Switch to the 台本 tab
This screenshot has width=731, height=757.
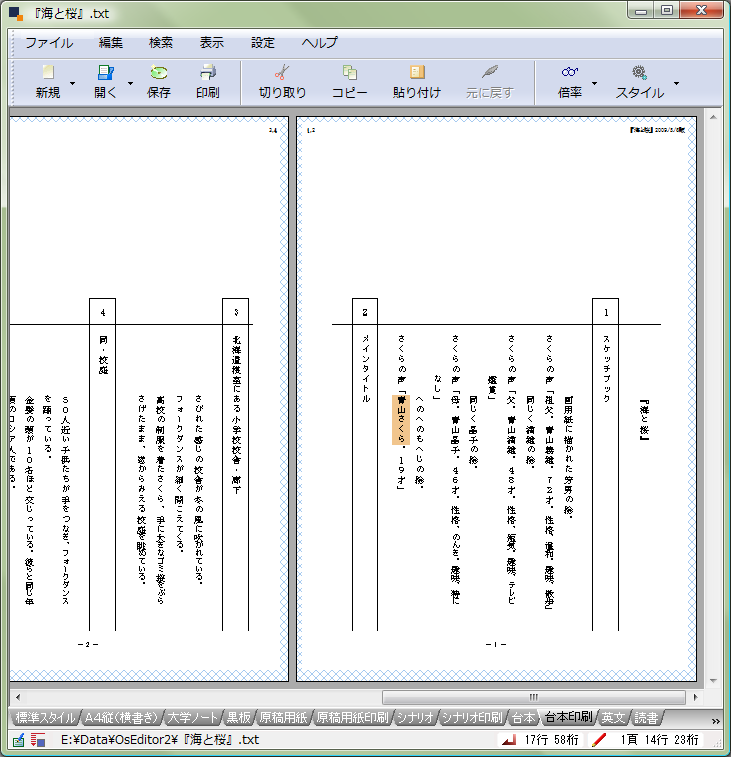point(523,718)
